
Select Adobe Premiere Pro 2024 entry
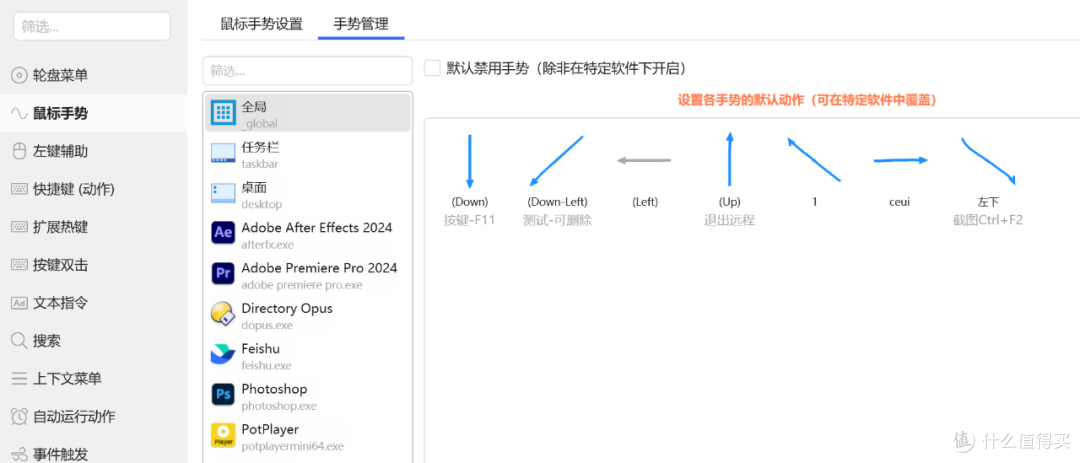[308, 274]
